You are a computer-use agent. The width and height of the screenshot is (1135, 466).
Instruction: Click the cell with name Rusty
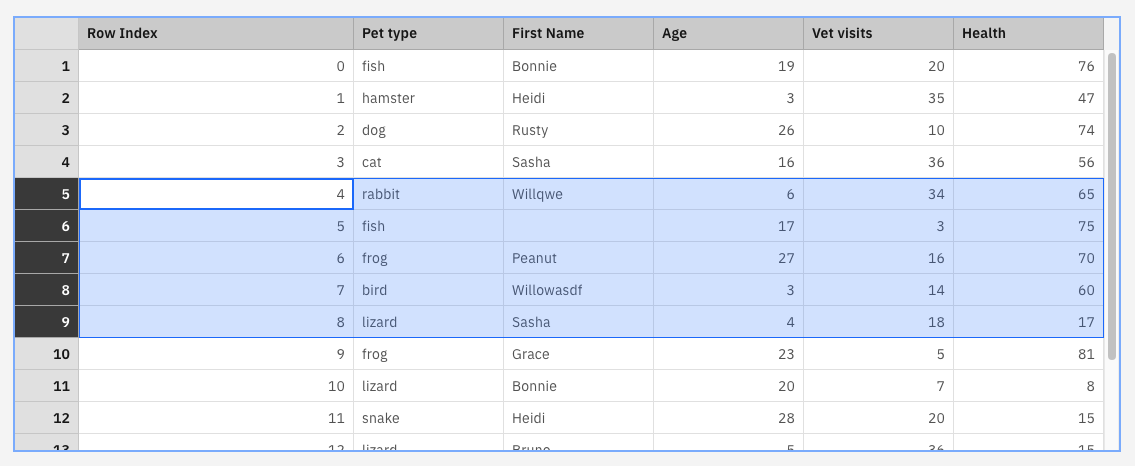578,130
